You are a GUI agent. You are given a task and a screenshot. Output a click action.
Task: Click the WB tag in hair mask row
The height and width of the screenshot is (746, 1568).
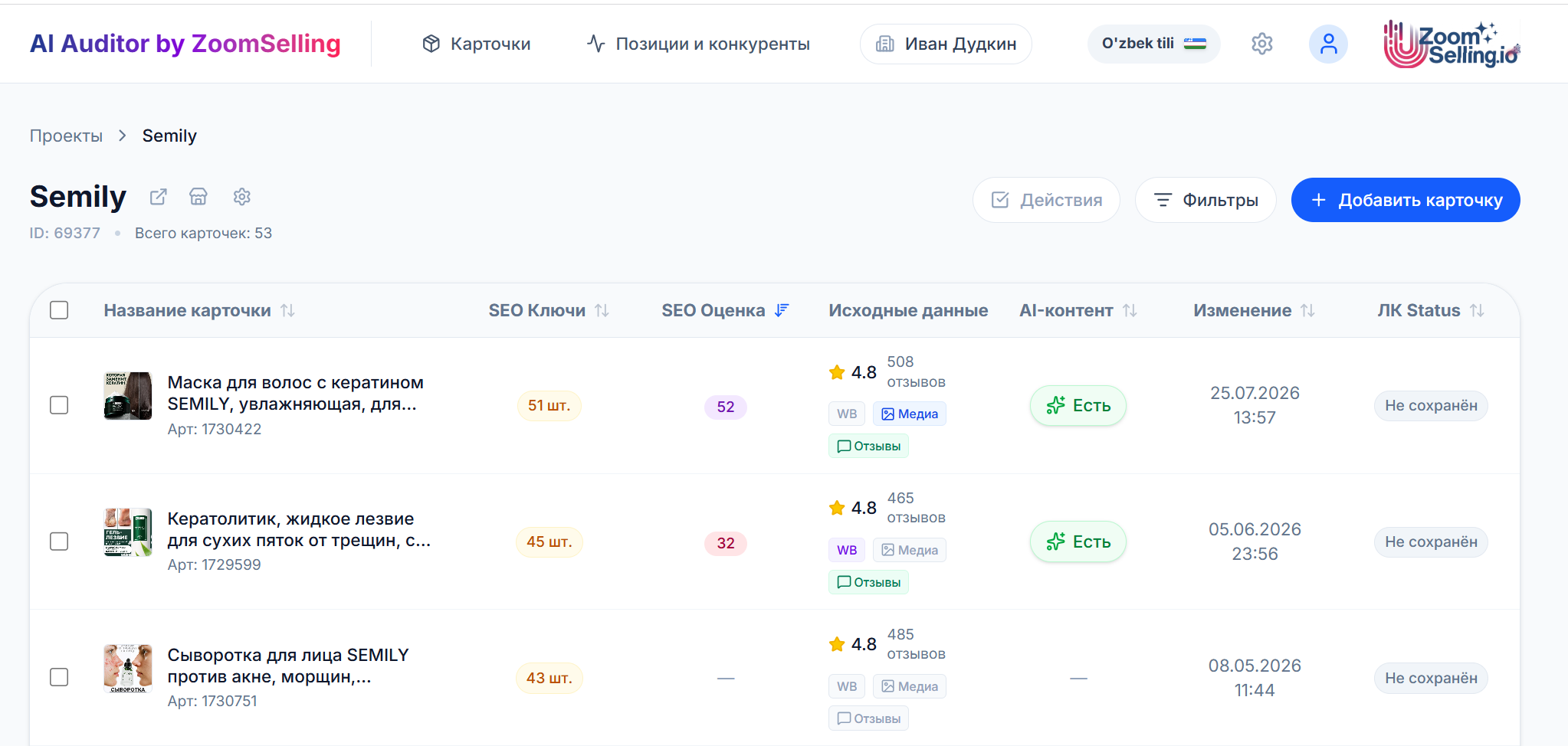(847, 414)
